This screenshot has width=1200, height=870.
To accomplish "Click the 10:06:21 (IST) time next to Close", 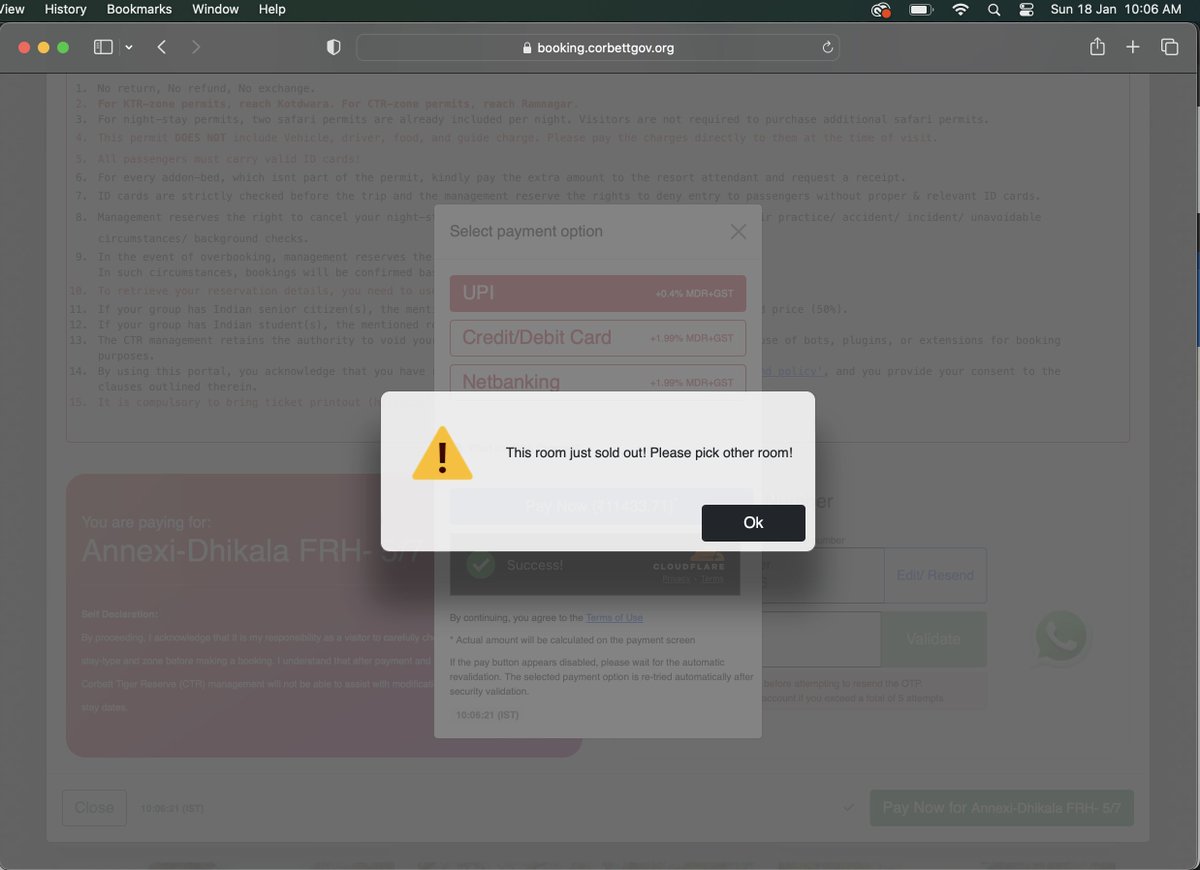I will coord(174,808).
